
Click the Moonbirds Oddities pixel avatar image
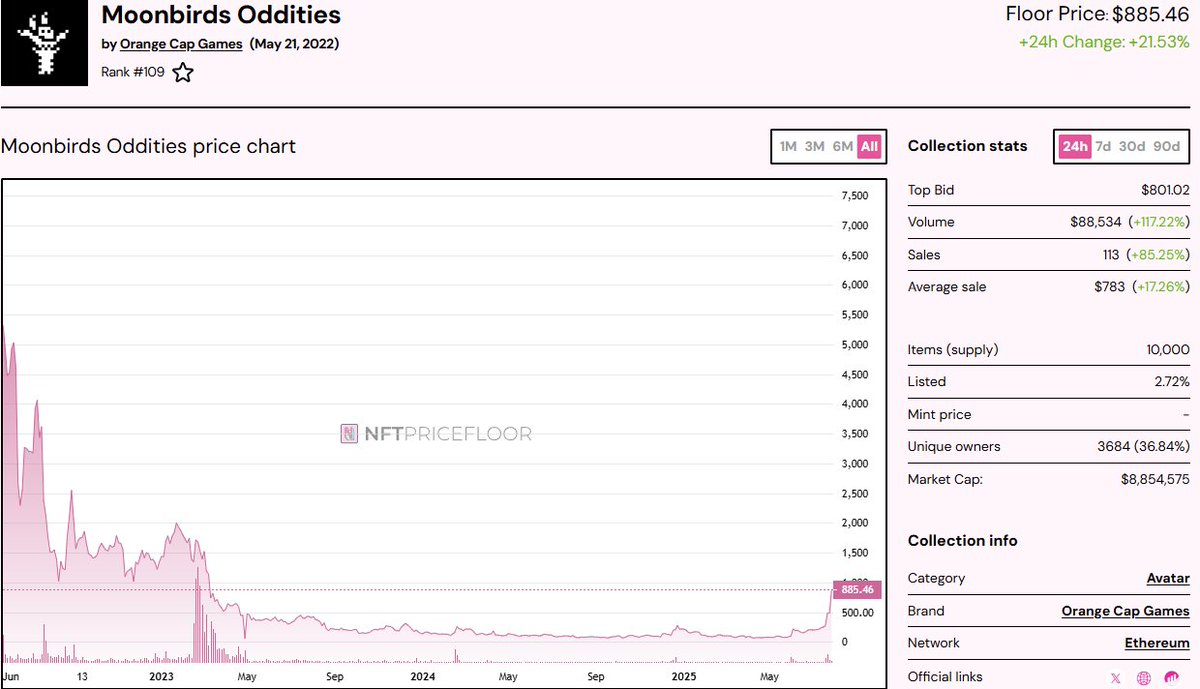[x=44, y=43]
